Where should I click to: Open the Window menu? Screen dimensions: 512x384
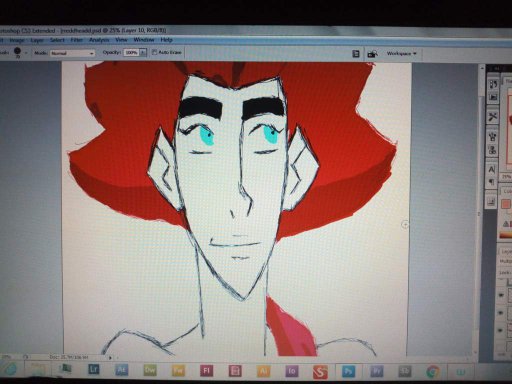(144, 40)
